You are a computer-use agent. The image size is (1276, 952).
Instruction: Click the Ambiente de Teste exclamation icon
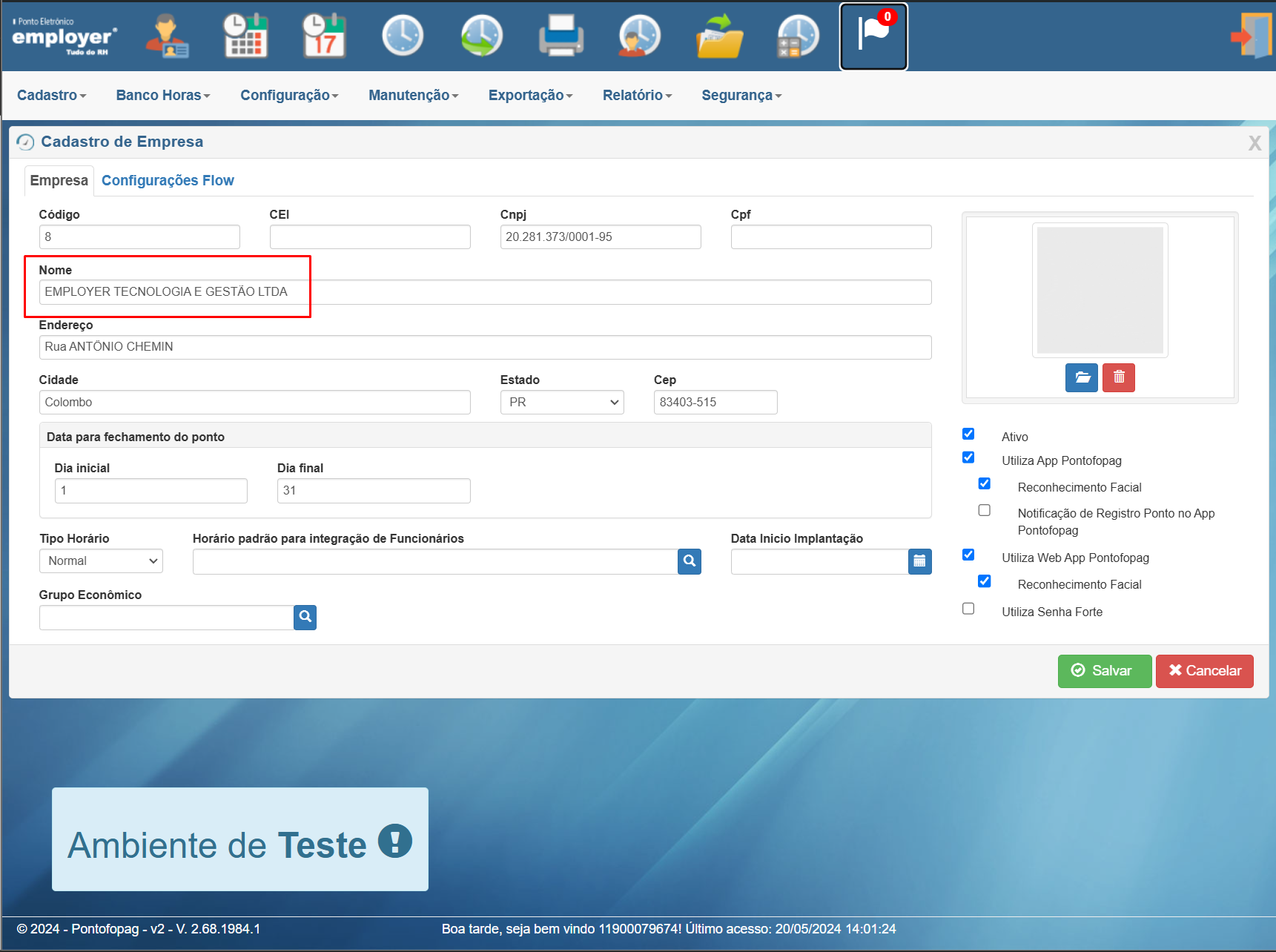(x=395, y=842)
